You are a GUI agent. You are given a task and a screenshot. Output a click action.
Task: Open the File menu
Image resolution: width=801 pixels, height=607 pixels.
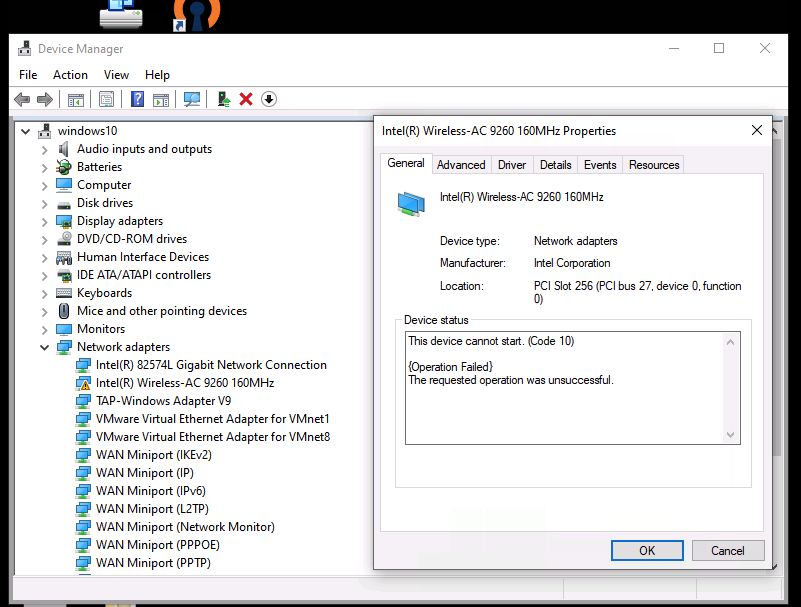pos(28,75)
